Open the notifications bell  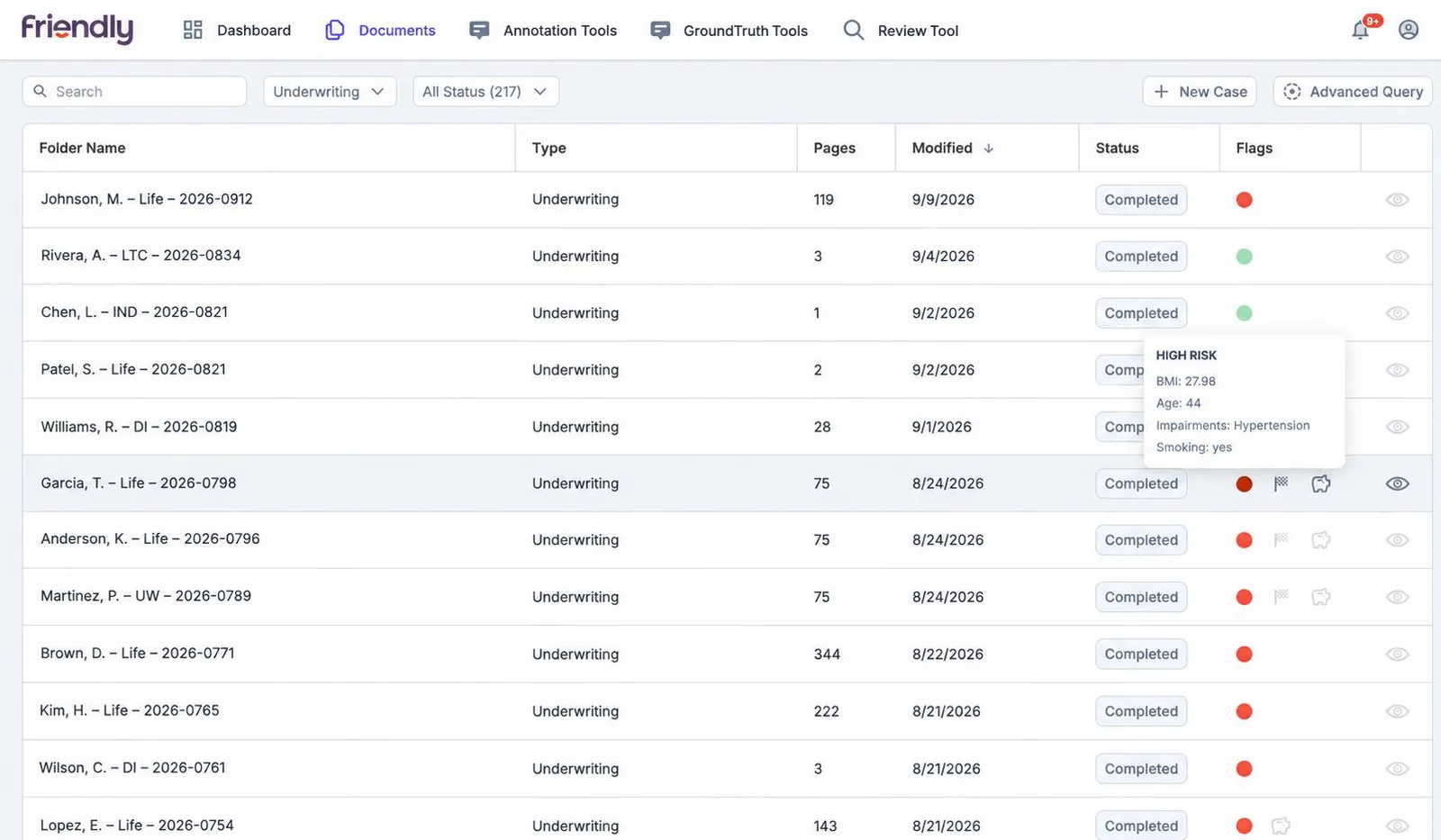click(x=1360, y=31)
